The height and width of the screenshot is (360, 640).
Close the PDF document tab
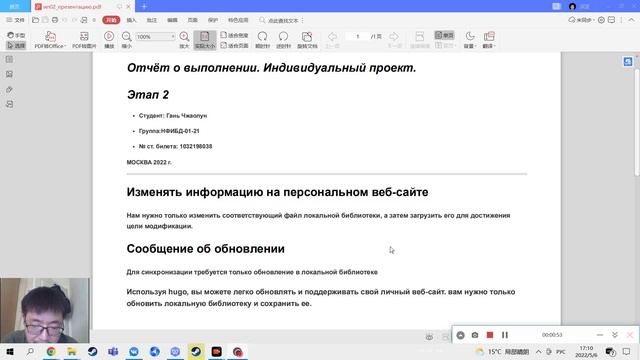[129, 7]
